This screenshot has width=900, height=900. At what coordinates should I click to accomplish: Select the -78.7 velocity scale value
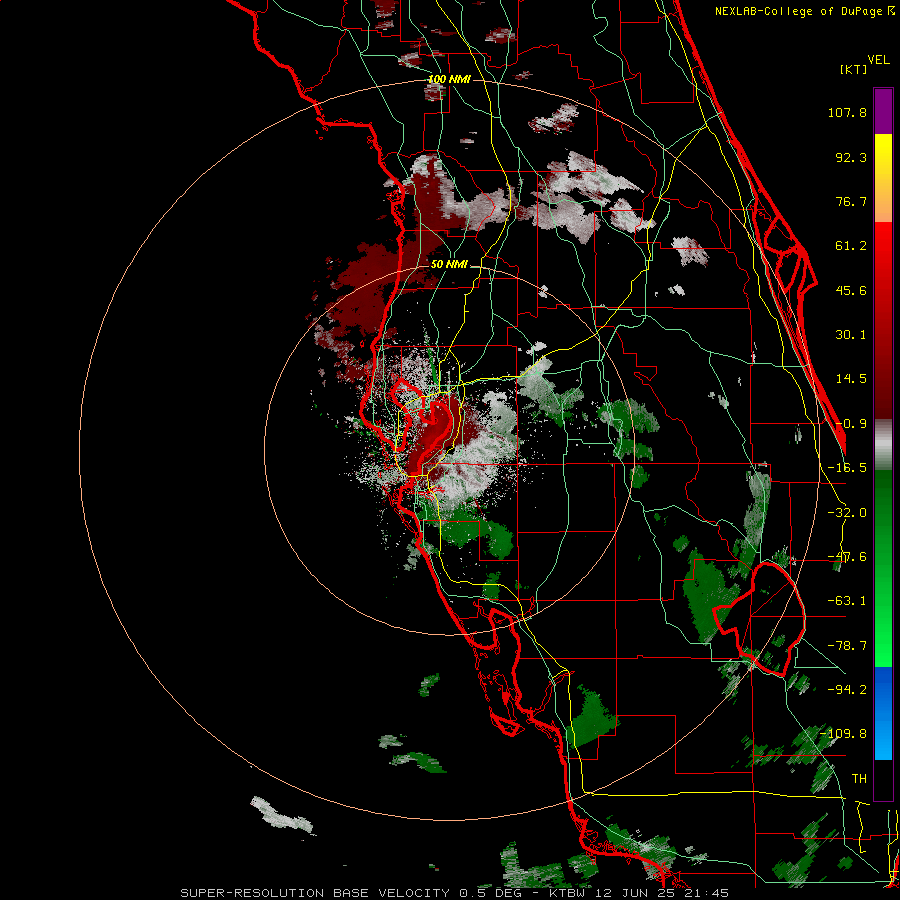point(847,646)
